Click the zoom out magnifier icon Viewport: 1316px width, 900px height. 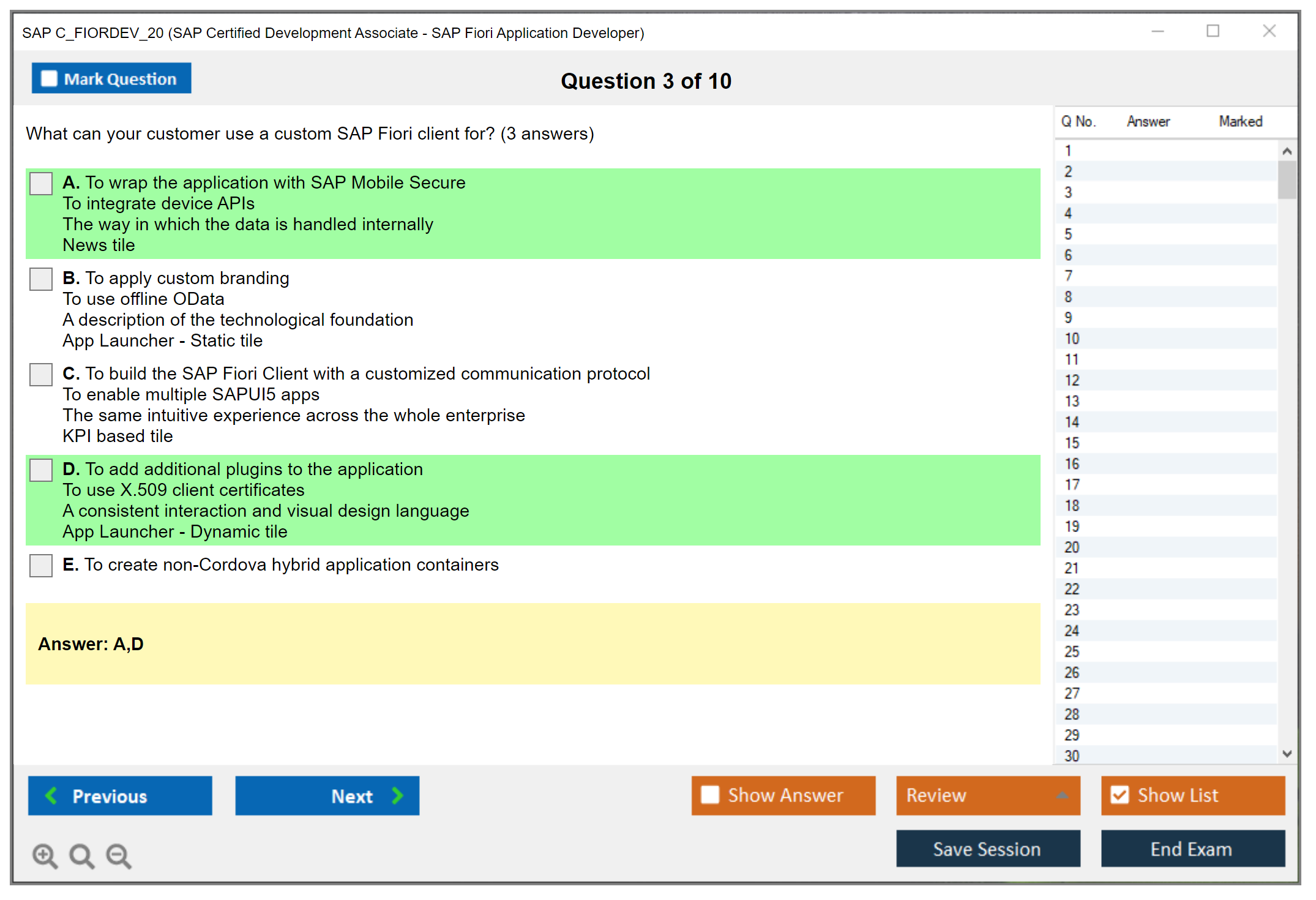[118, 855]
